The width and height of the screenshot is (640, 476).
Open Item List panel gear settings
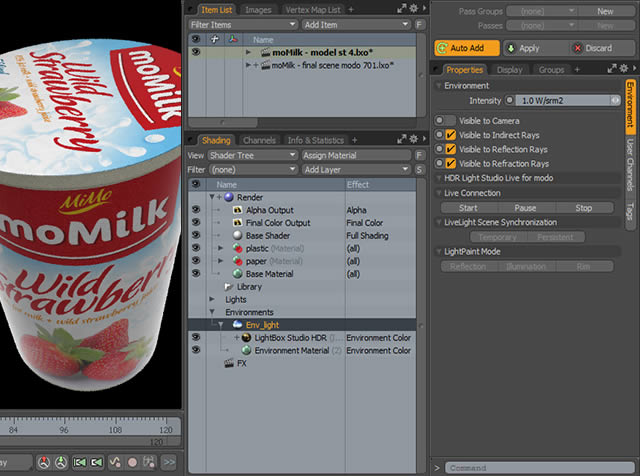[x=413, y=9]
